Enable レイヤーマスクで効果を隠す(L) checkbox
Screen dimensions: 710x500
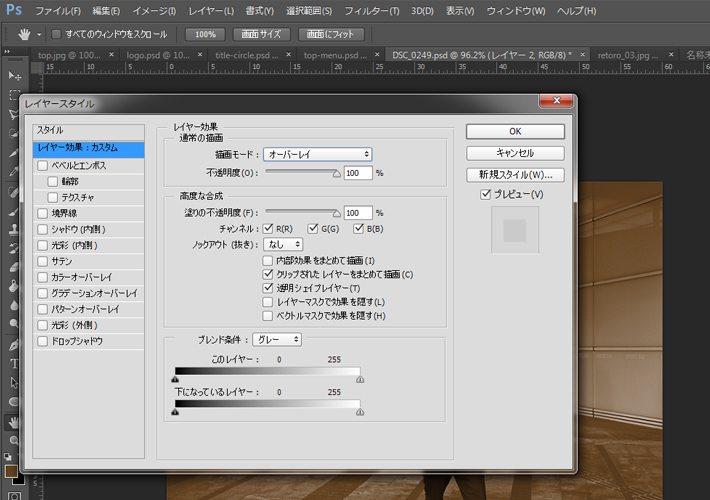coord(268,302)
